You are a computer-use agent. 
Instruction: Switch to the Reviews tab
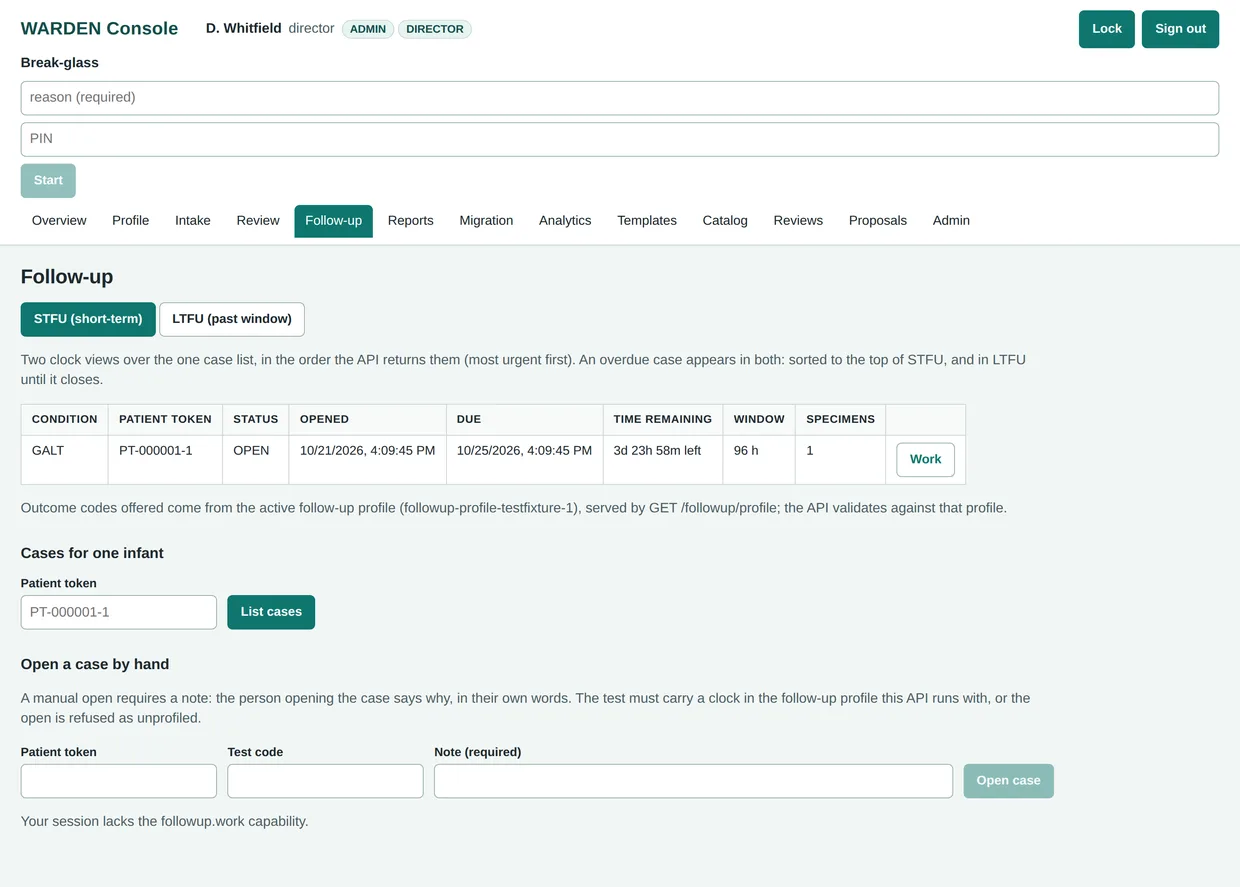[798, 221]
